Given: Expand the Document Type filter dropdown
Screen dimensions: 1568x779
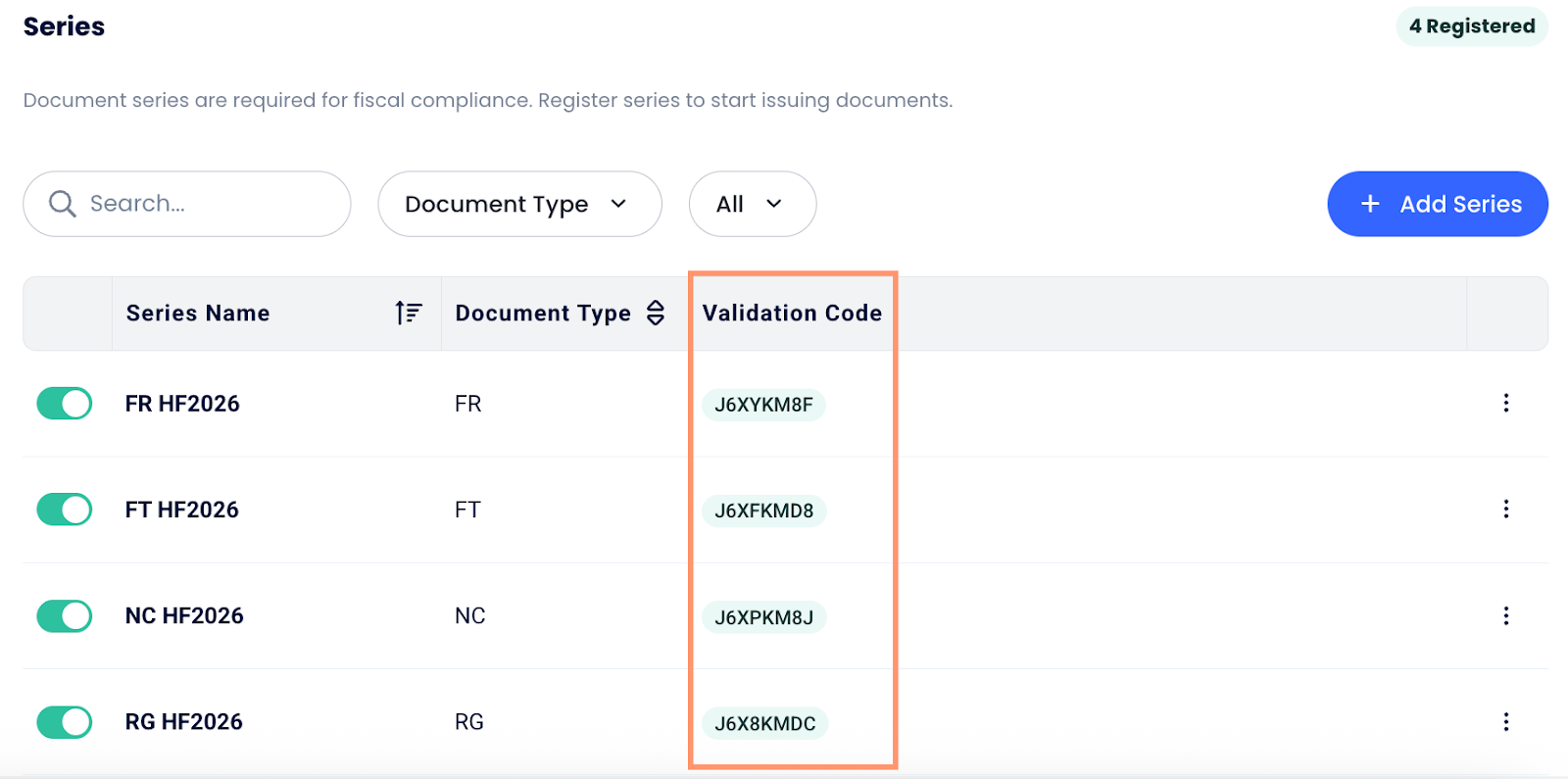Looking at the screenshot, I should 518,204.
